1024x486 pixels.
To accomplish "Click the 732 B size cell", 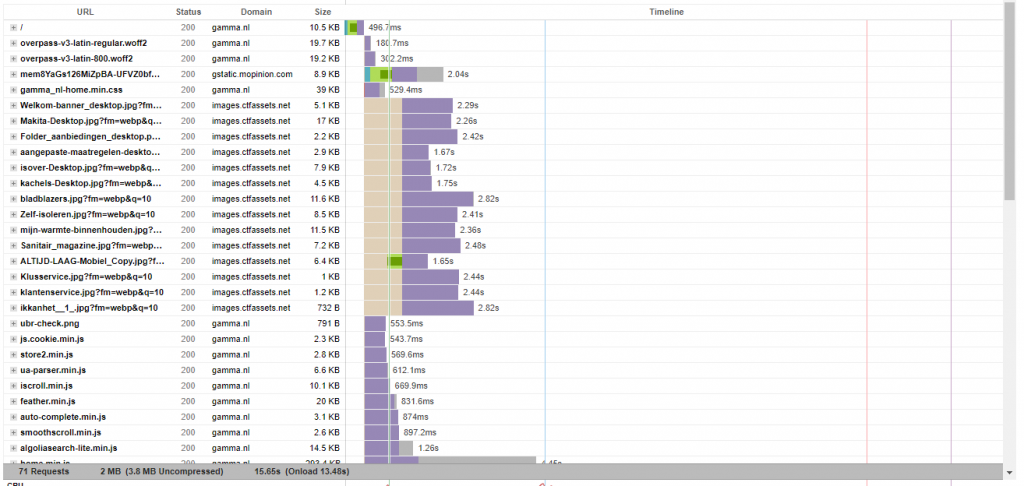I will coord(327,308).
